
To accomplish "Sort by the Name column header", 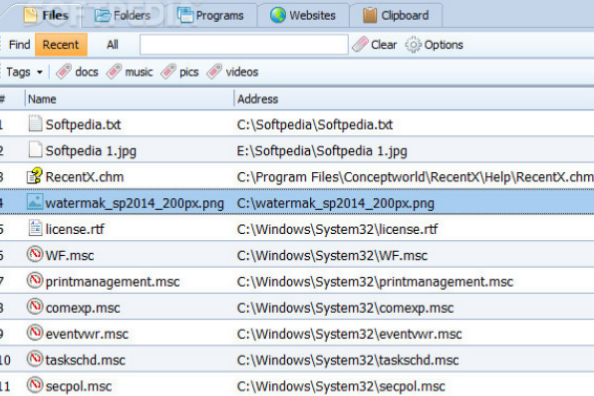I will click(x=129, y=99).
